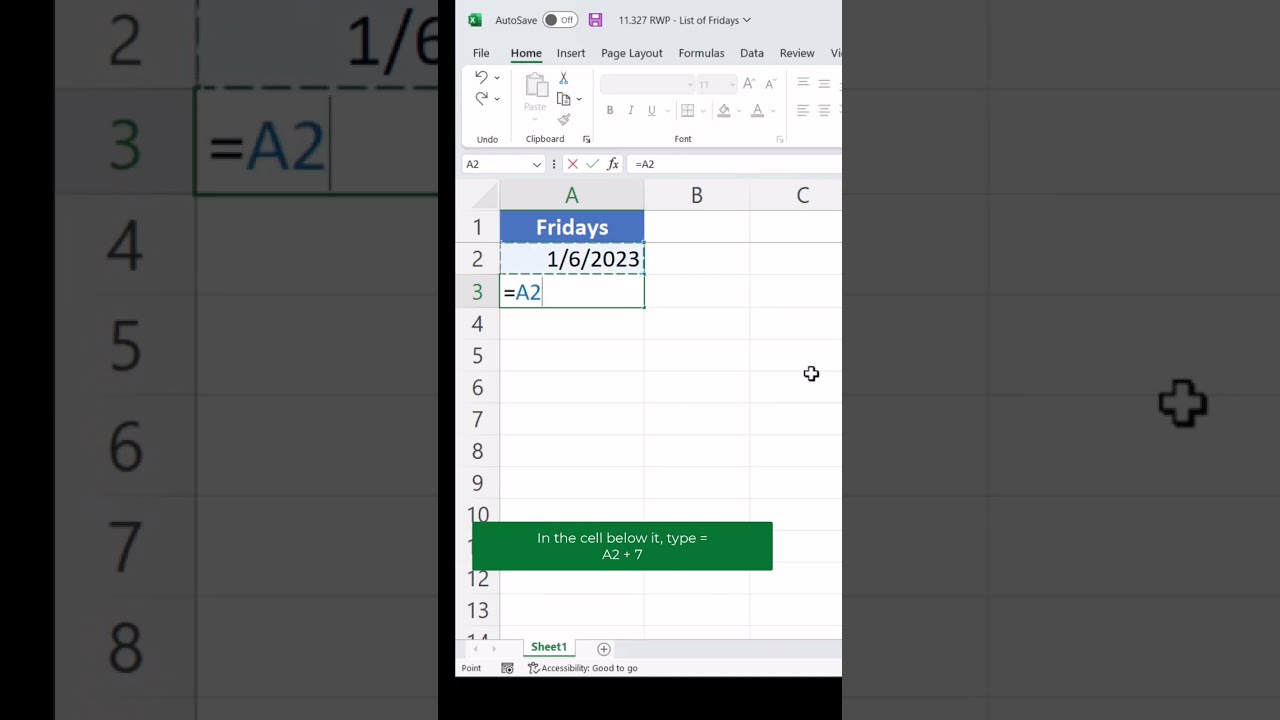This screenshot has width=1280, height=720.
Task: Open the Formulas ribbon tab
Action: [x=701, y=53]
